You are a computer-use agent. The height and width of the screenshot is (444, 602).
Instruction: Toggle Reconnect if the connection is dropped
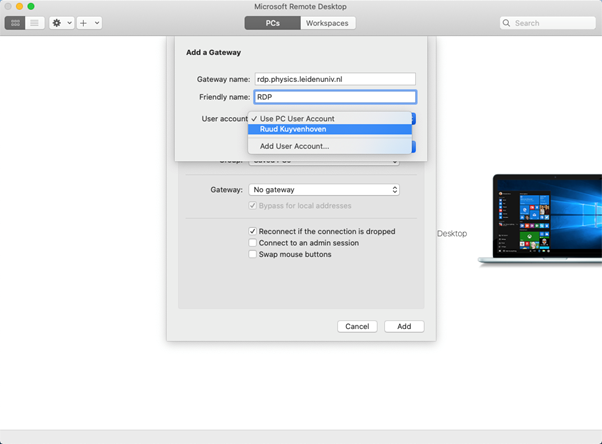[x=253, y=231]
